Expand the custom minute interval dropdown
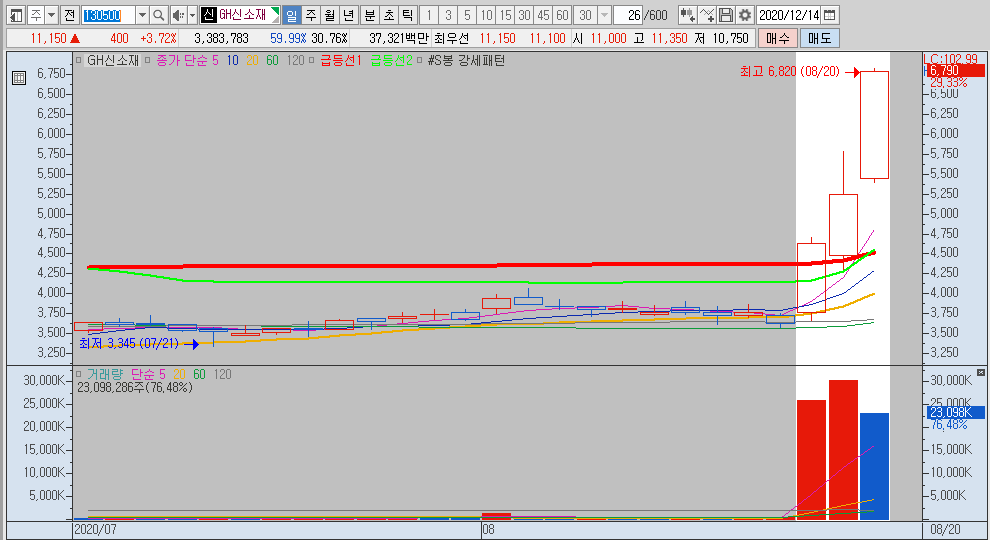This screenshot has height=540, width=990. point(604,15)
